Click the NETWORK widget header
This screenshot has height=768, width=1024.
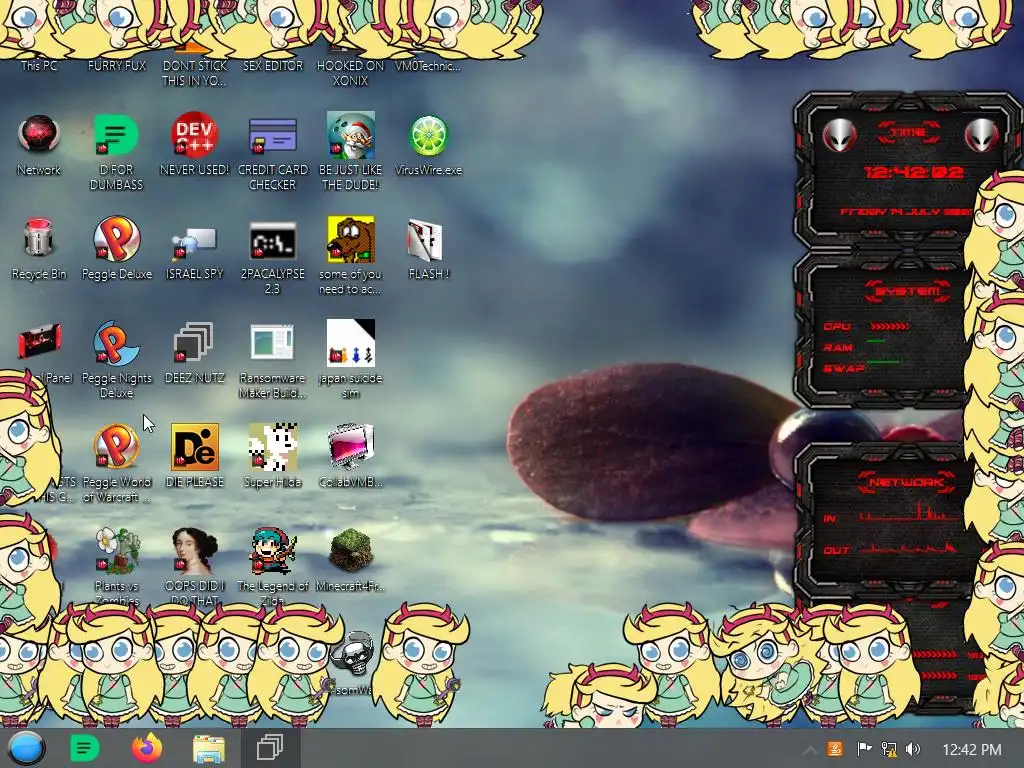pyautogui.click(x=907, y=483)
